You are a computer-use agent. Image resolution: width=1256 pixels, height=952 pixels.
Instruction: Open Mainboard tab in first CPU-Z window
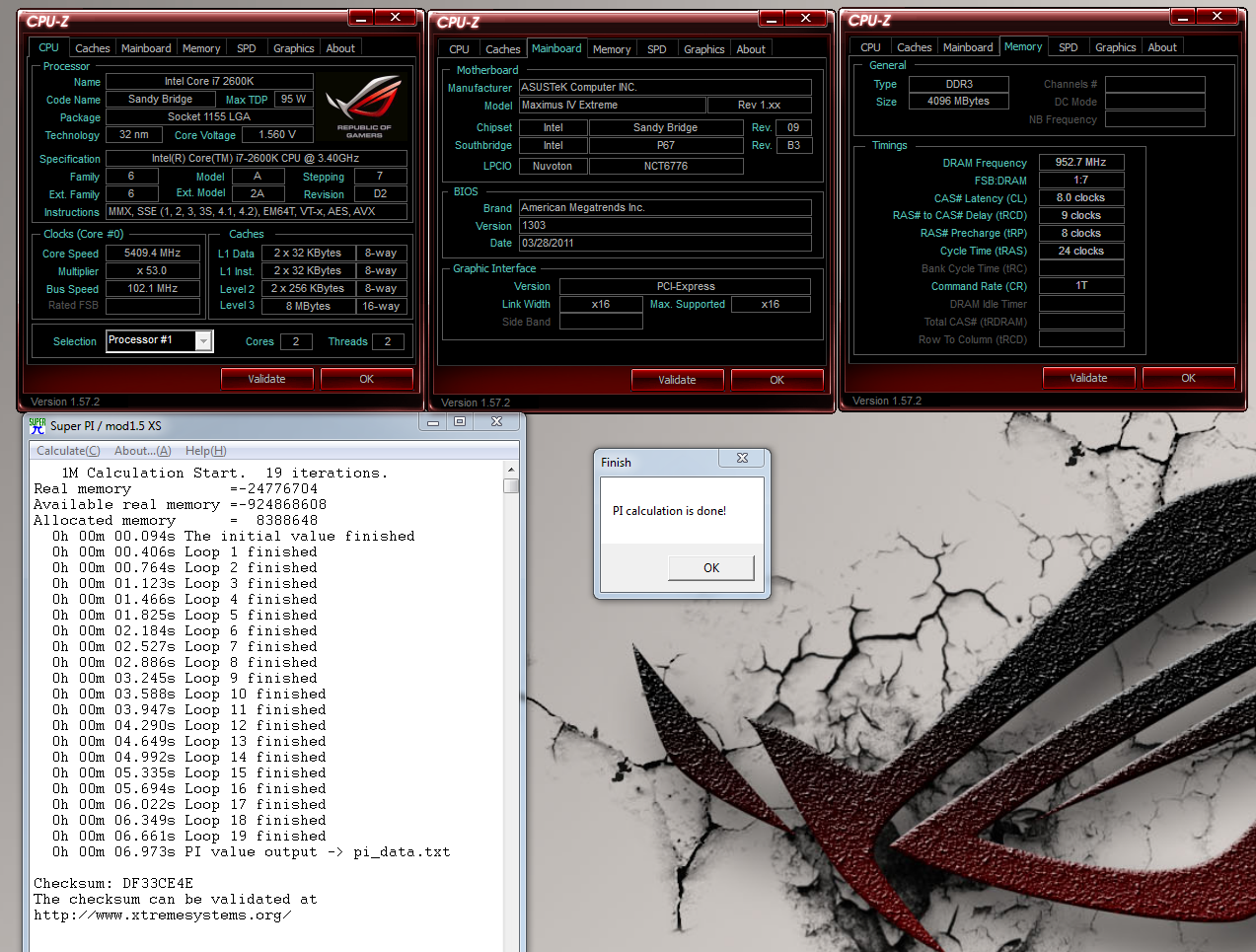tap(146, 48)
